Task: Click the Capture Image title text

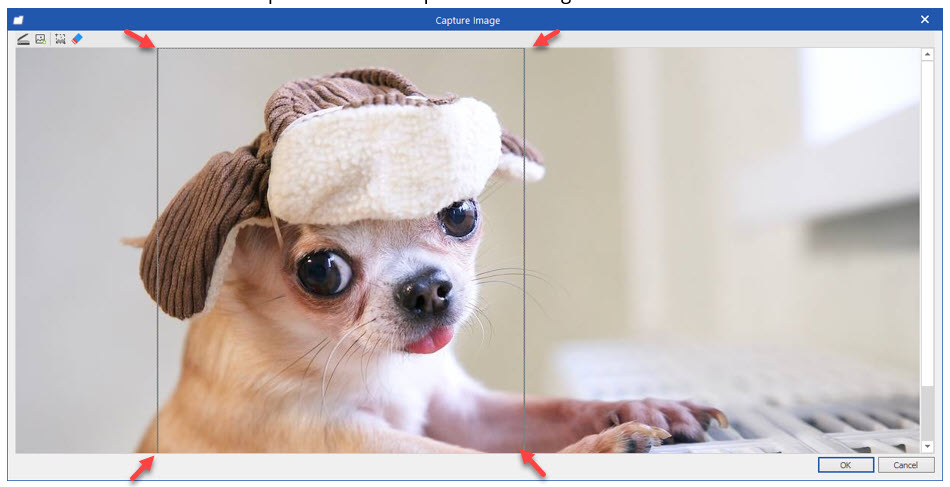Action: (468, 21)
